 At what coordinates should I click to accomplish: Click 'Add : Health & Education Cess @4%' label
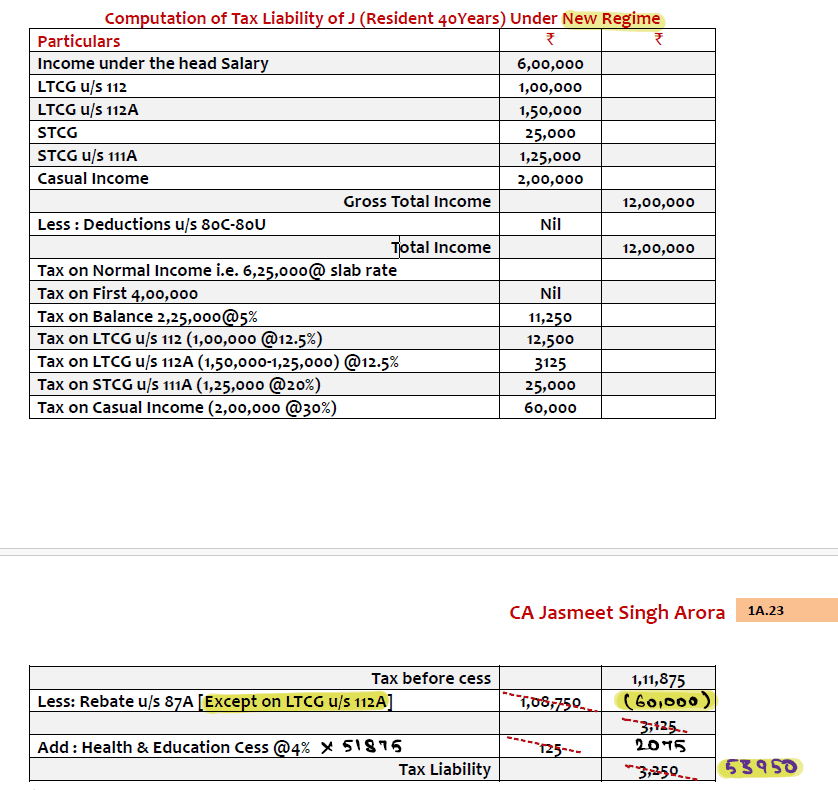(x=174, y=747)
